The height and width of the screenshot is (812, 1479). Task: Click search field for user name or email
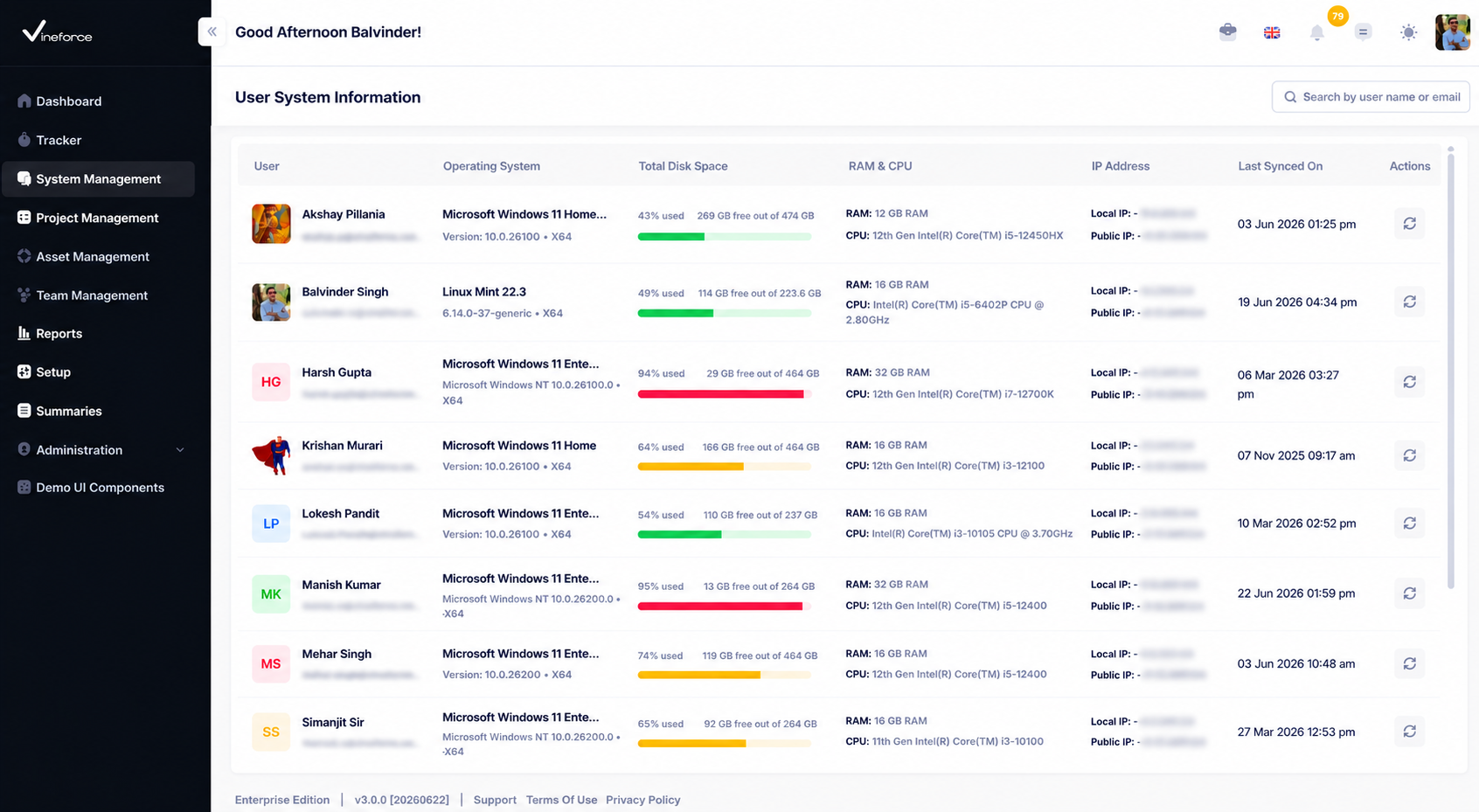1371,97
